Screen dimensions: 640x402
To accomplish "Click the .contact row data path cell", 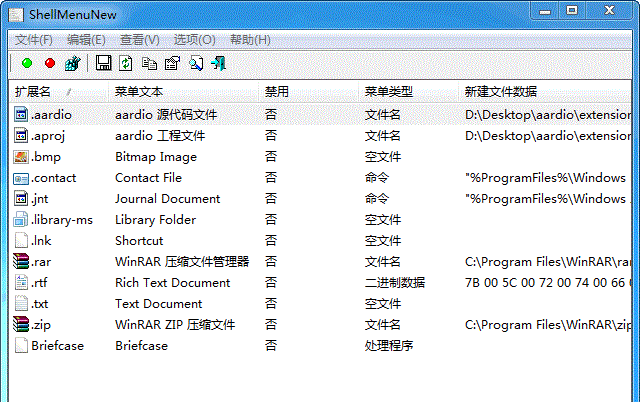I will [546, 178].
